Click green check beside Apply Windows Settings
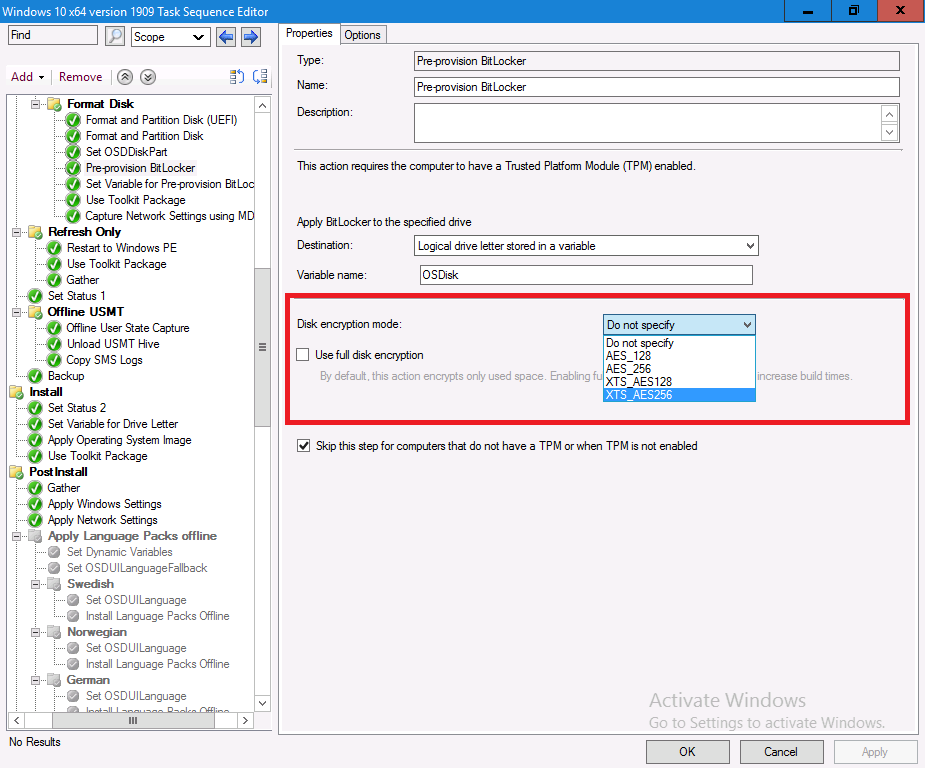This screenshot has height=768, width=925. [x=35, y=504]
